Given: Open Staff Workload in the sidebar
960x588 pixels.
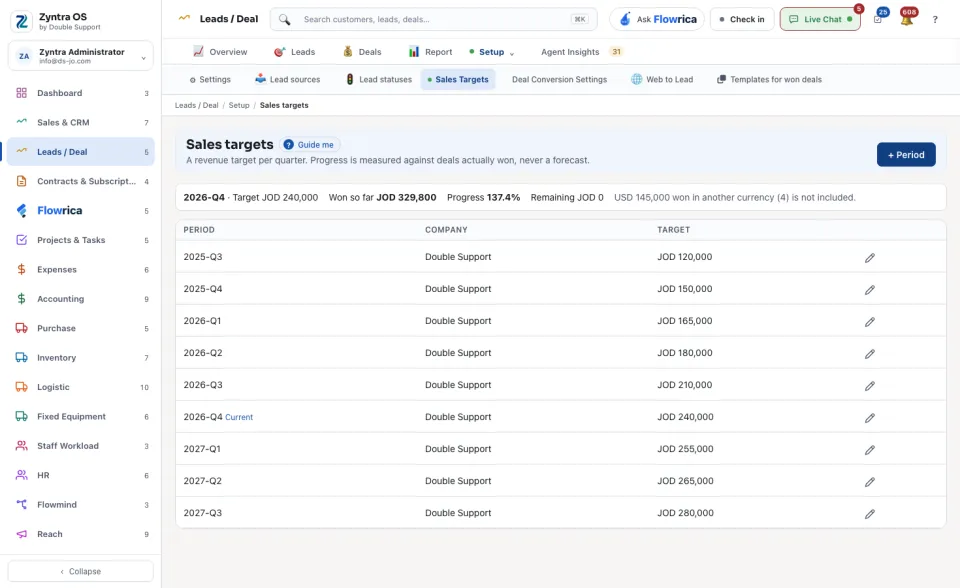Looking at the screenshot, I should point(81,446).
